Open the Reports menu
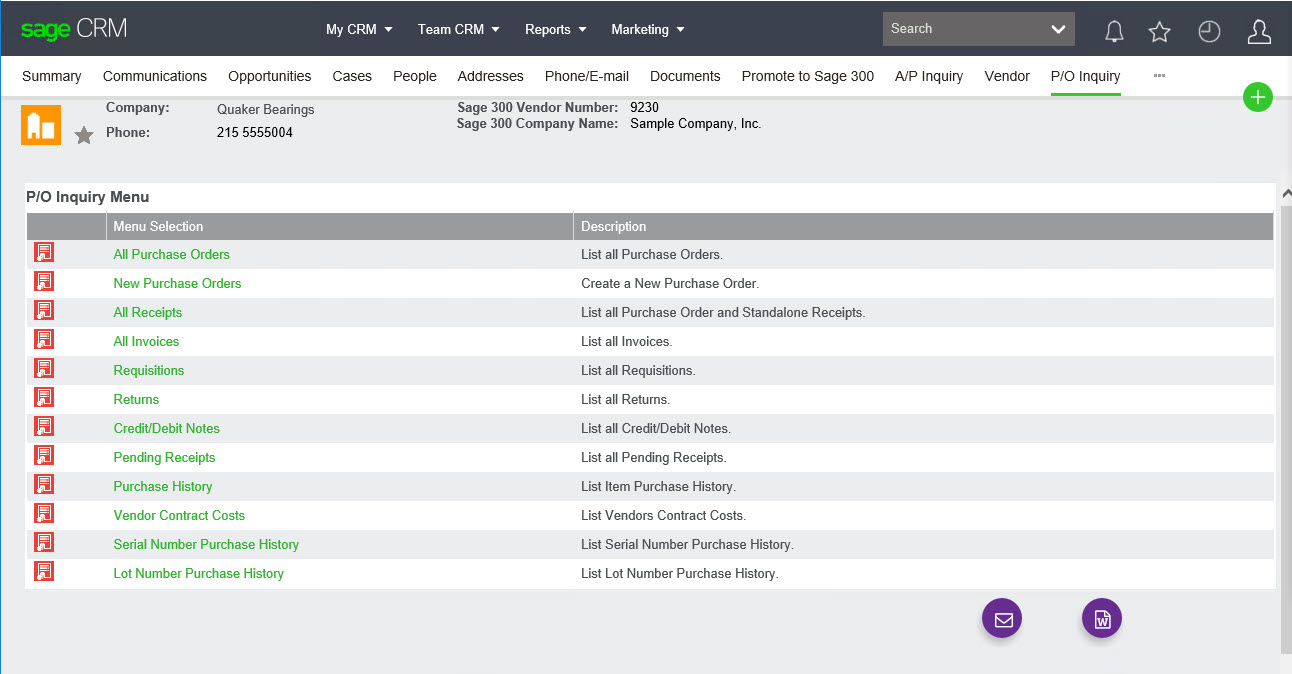Screen dimensions: 1292x674 tap(555, 30)
